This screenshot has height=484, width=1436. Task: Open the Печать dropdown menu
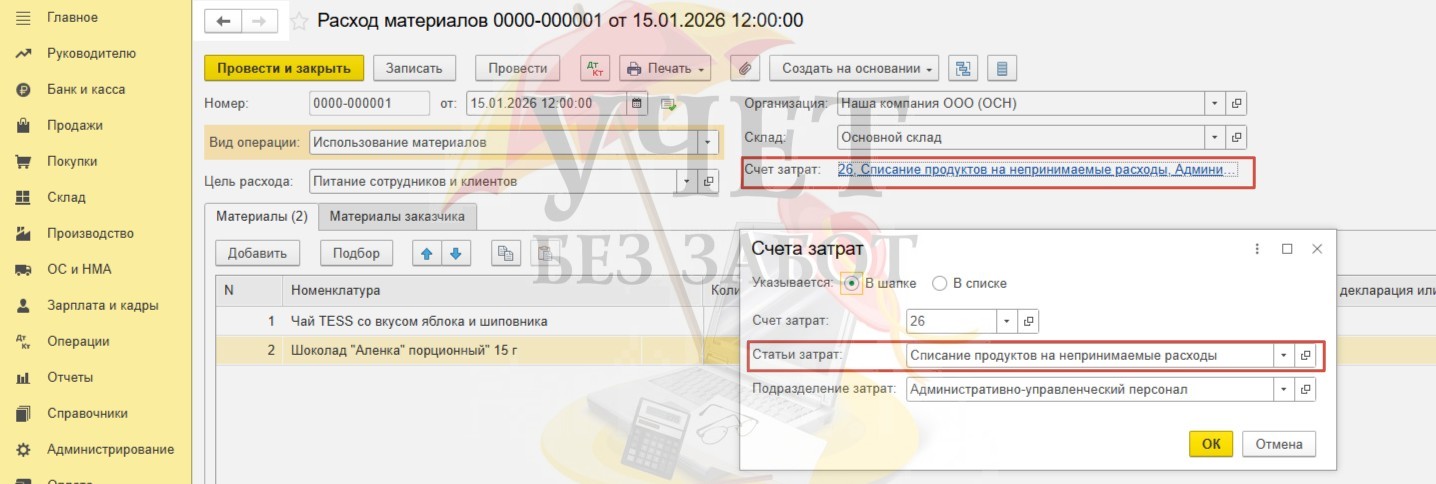click(x=665, y=68)
